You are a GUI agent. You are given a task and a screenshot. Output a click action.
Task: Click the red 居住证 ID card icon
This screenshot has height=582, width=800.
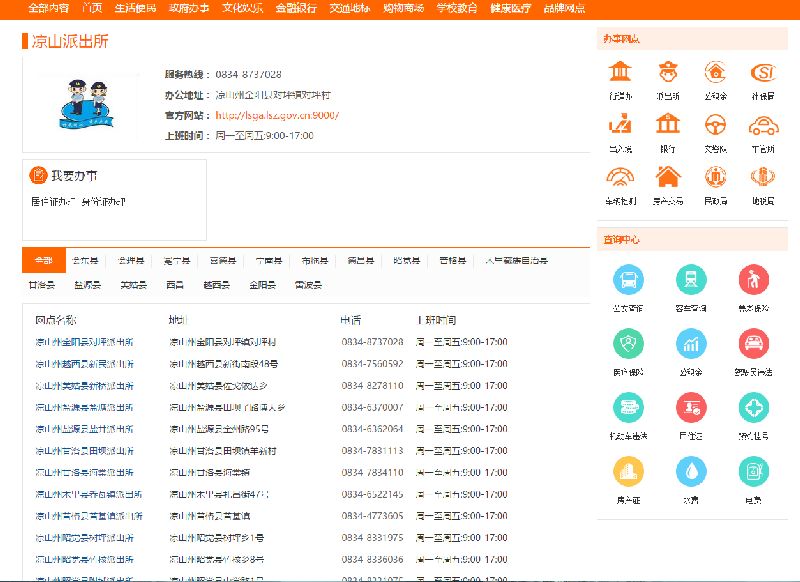click(x=691, y=408)
